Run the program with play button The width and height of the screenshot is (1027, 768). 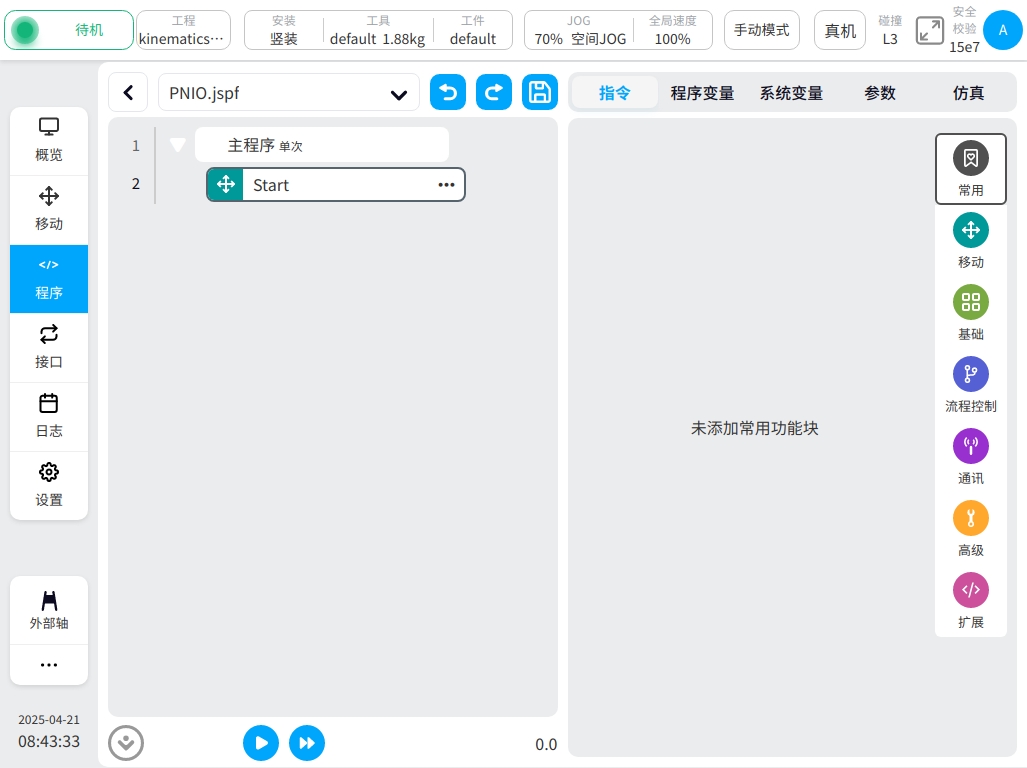click(x=261, y=743)
